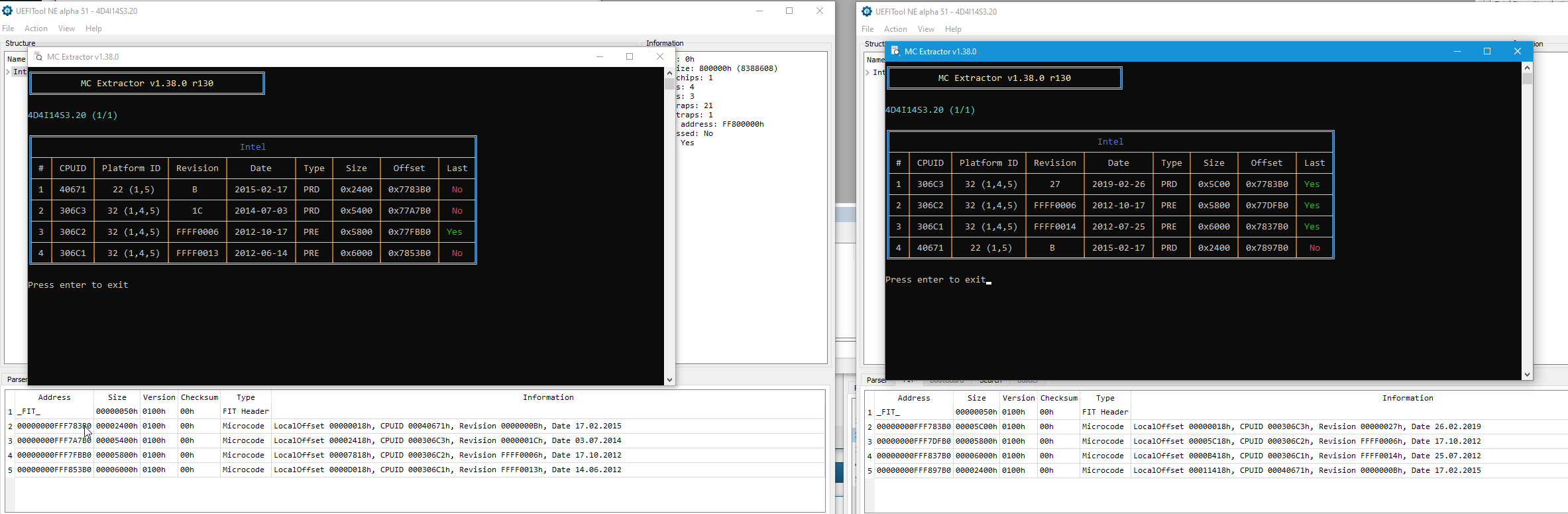Click Address column header in left FIT table
This screenshot has height=514, width=1568.
tap(54, 397)
